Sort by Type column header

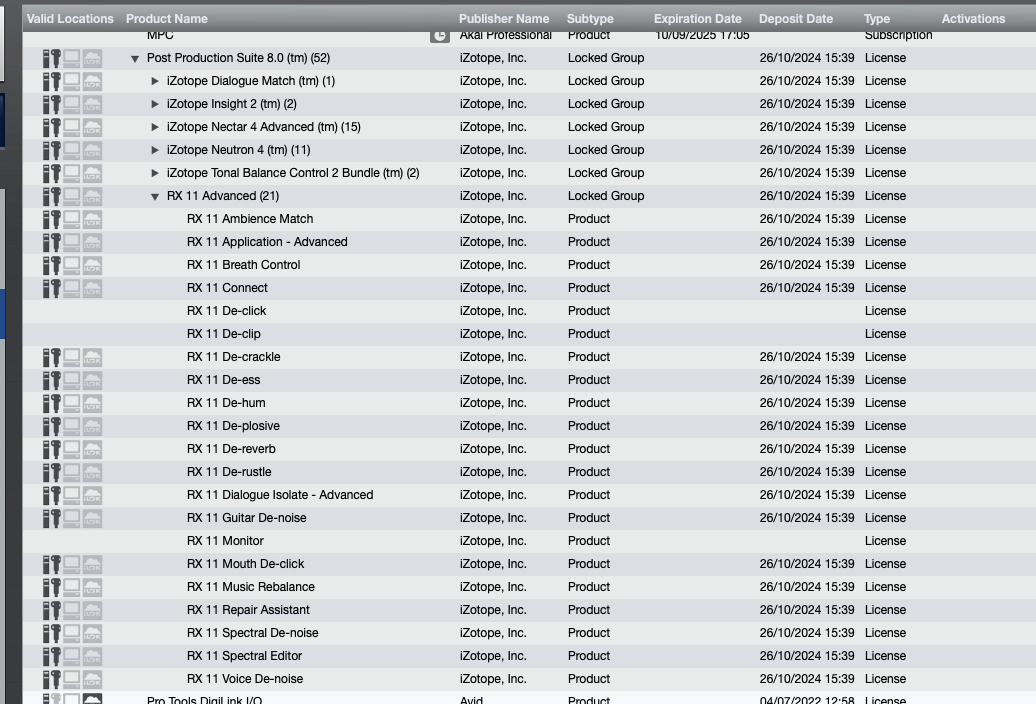(877, 19)
